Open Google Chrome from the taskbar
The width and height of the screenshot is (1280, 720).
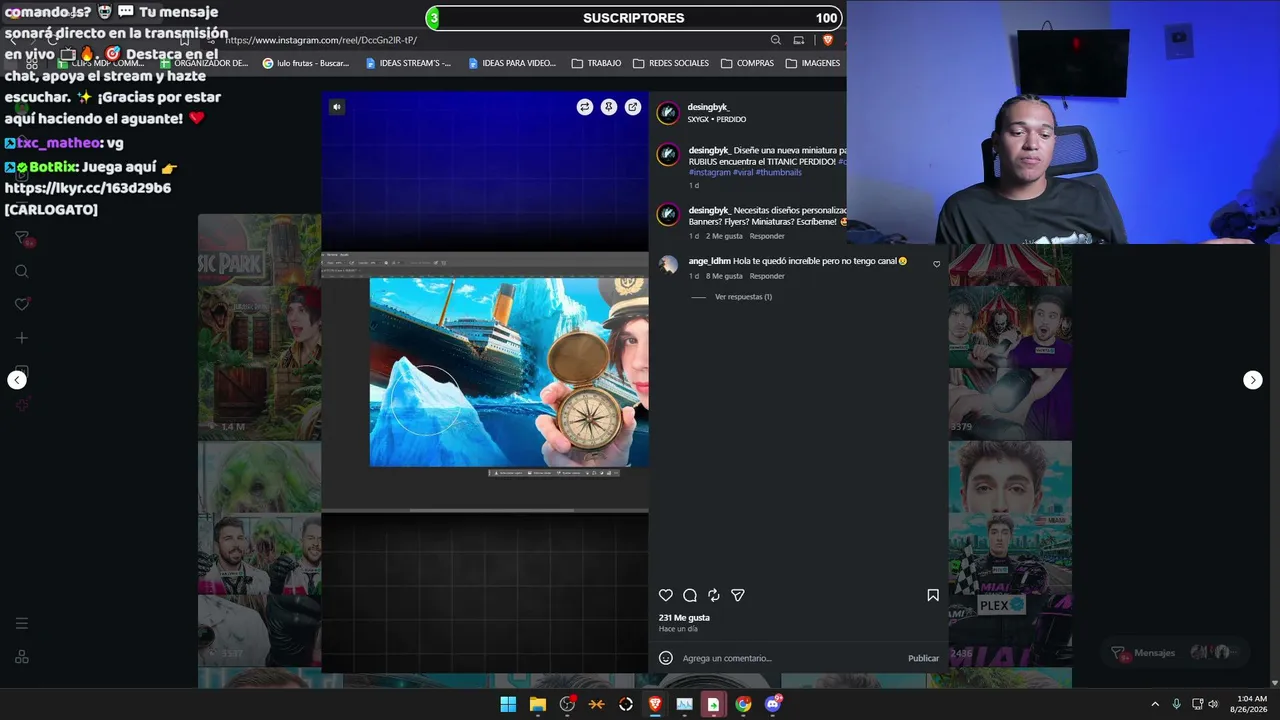(x=743, y=704)
